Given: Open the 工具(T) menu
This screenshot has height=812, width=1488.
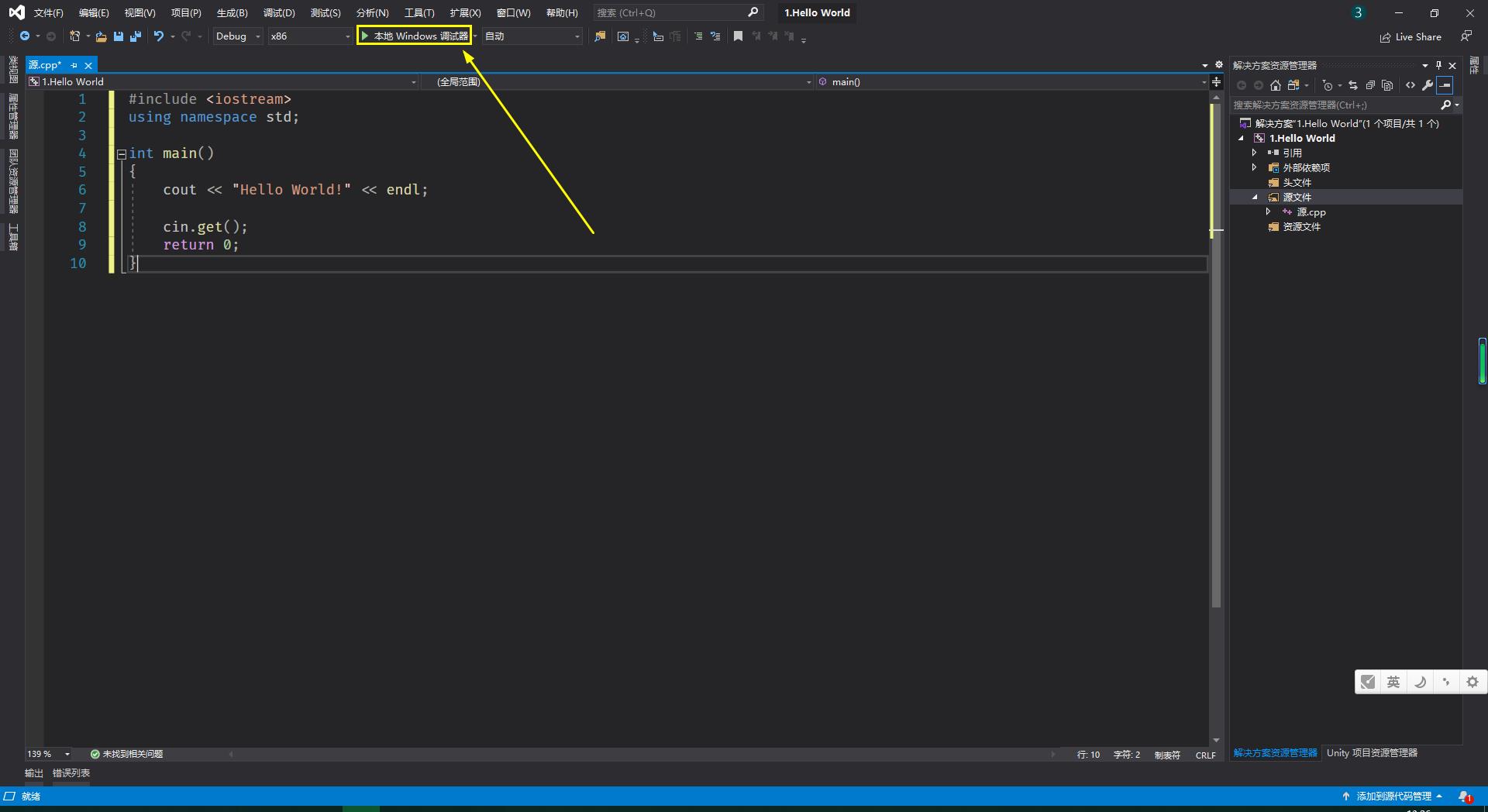Looking at the screenshot, I should point(419,12).
